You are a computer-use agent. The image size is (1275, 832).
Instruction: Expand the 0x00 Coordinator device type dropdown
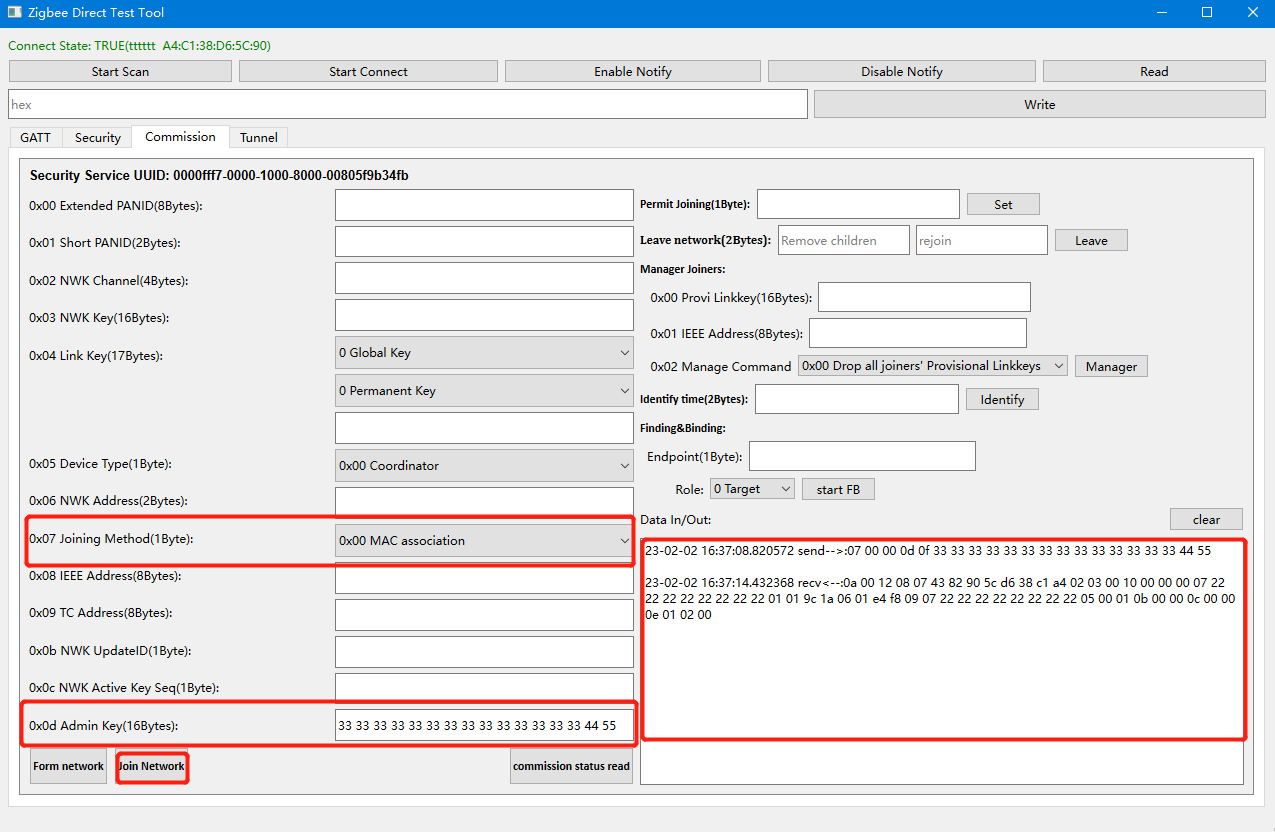click(484, 465)
